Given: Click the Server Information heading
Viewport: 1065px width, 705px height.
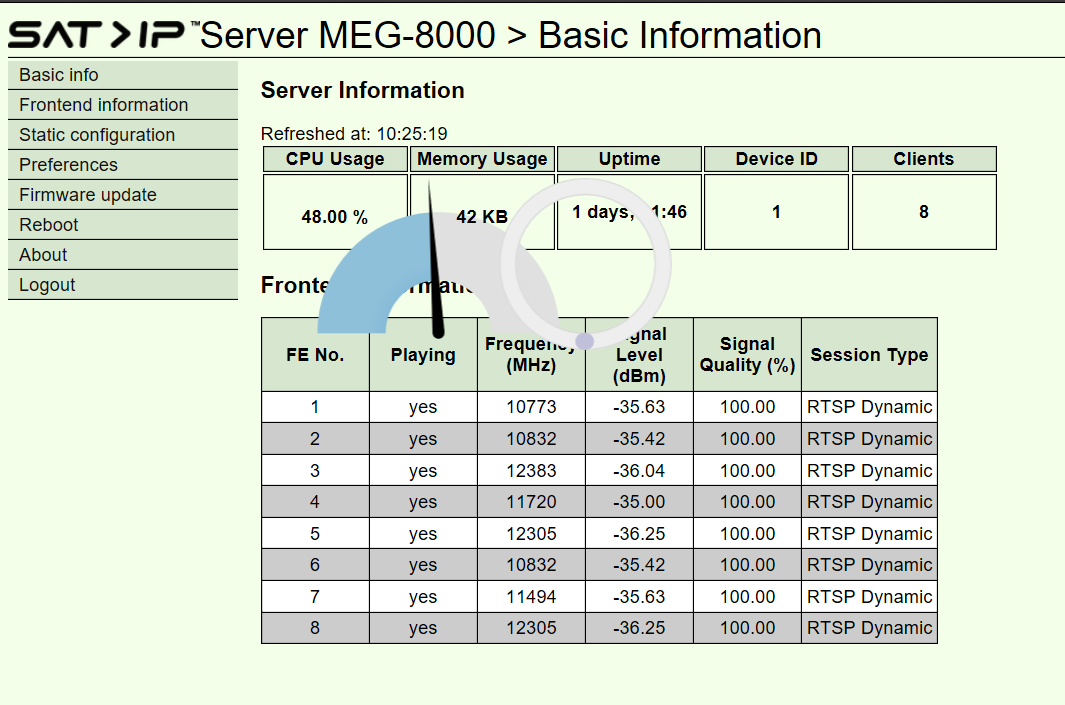Looking at the screenshot, I should 363,90.
